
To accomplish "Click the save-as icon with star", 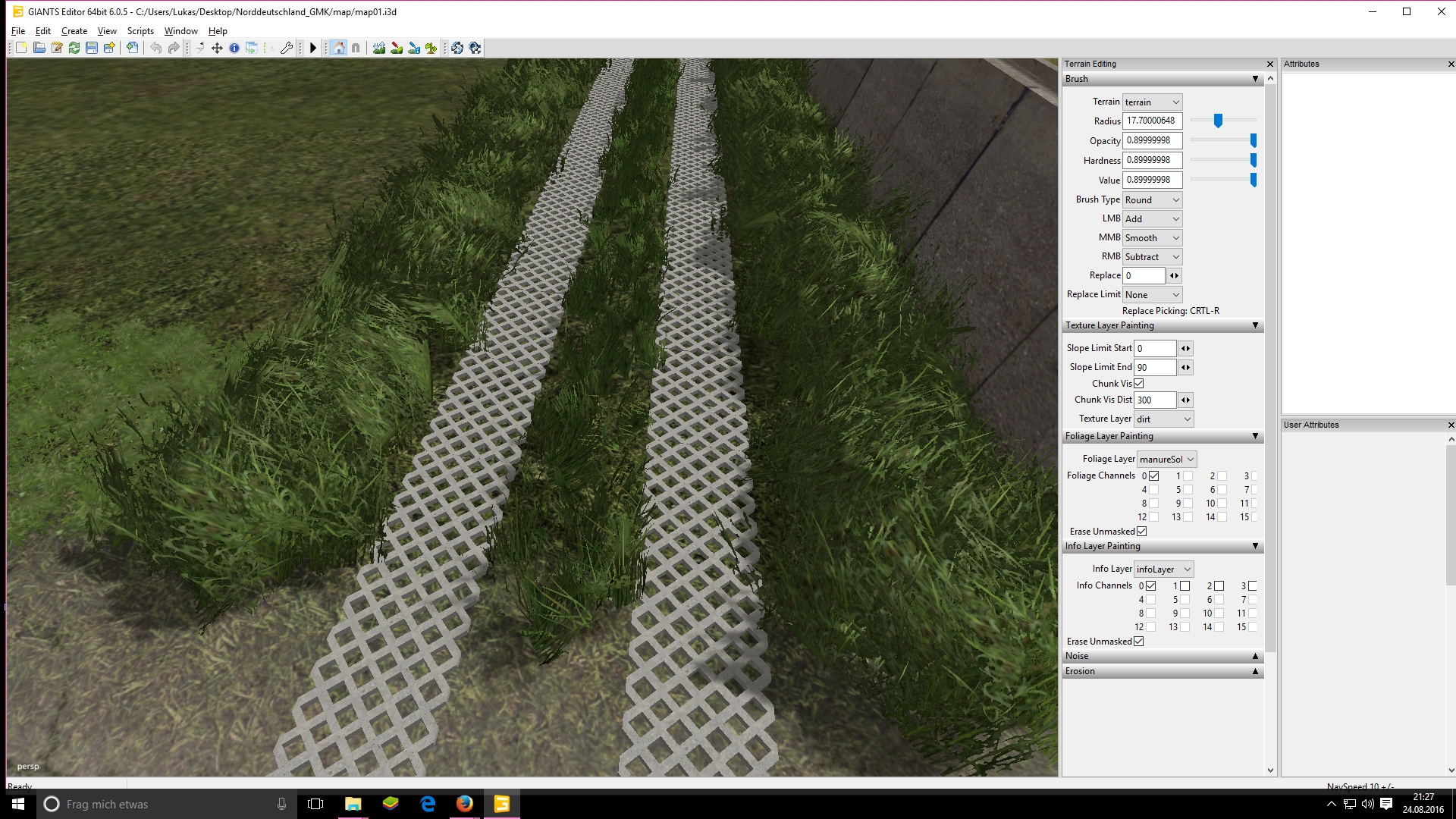I will pos(109,48).
